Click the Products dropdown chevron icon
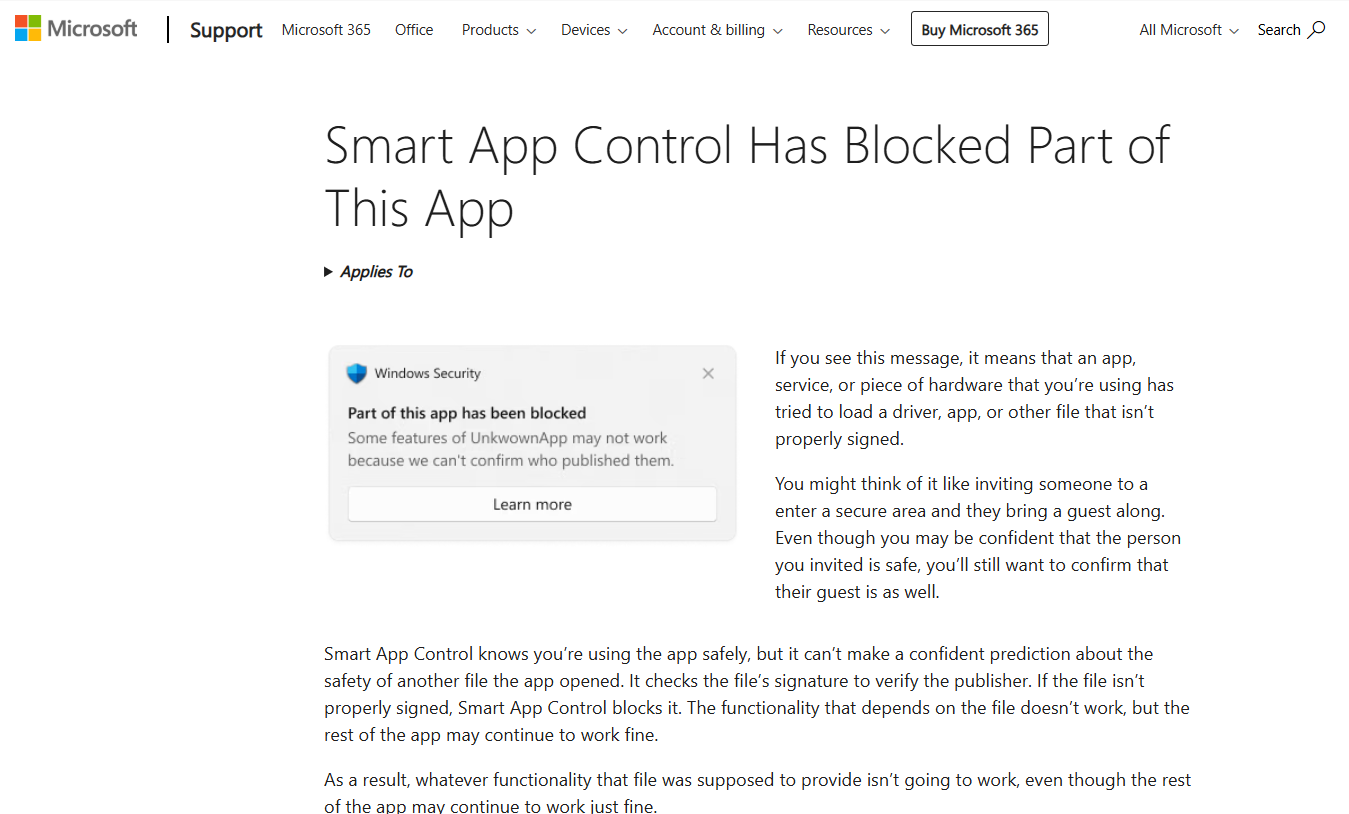This screenshot has height=814, width=1349. 532,31
